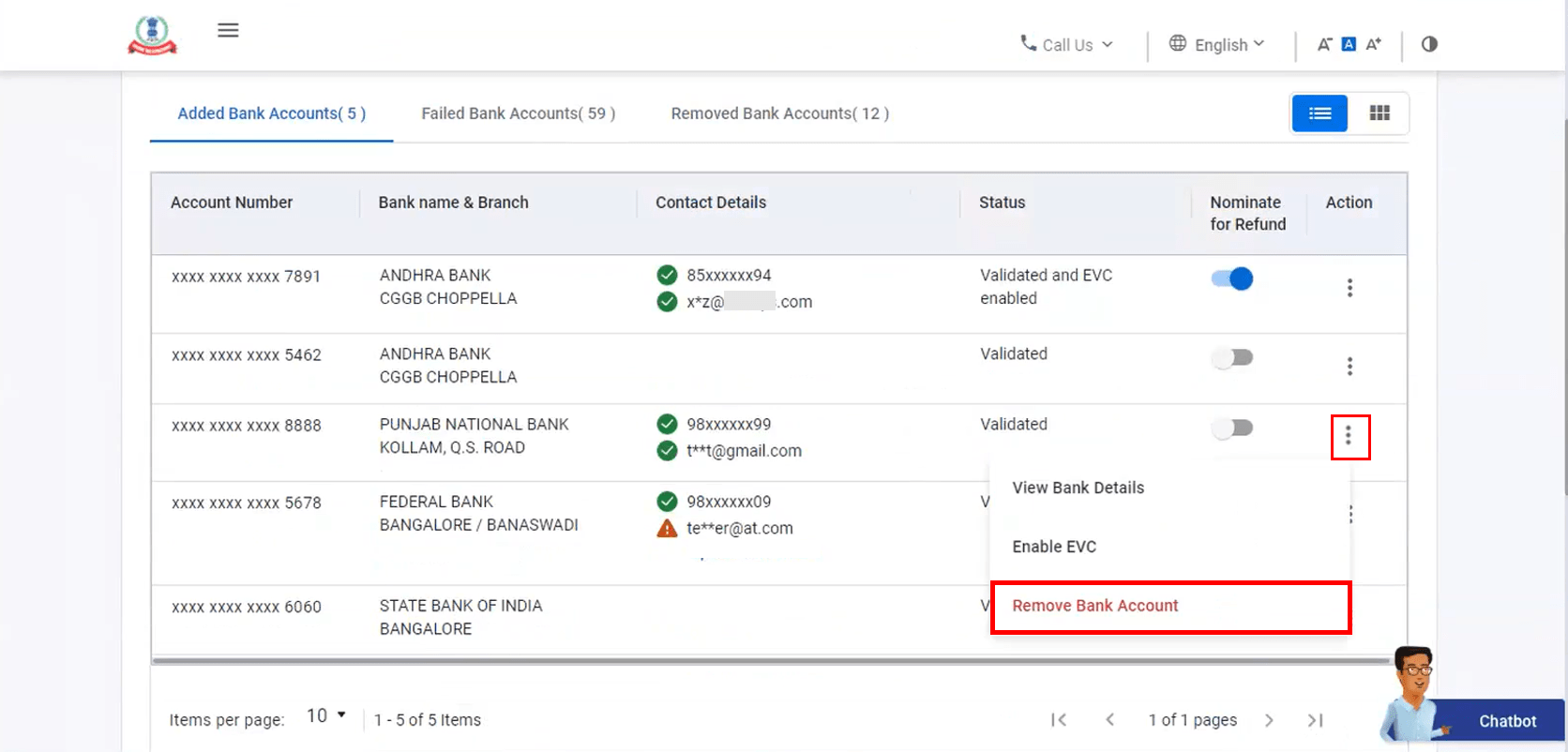1568x752 pixels.
Task: Open the English language selector
Action: (1217, 44)
